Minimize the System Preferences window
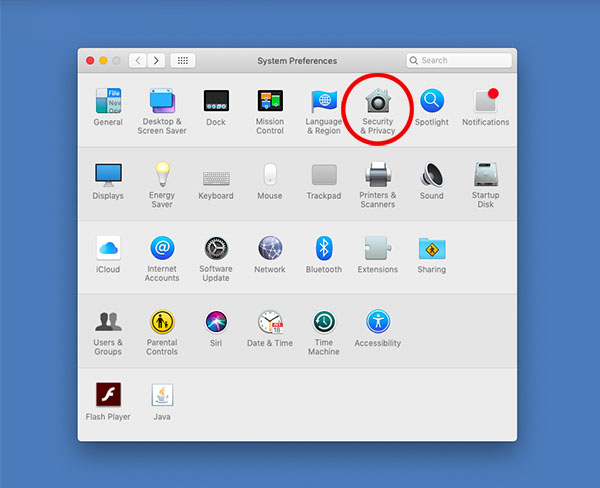The image size is (600, 488). coord(103,60)
